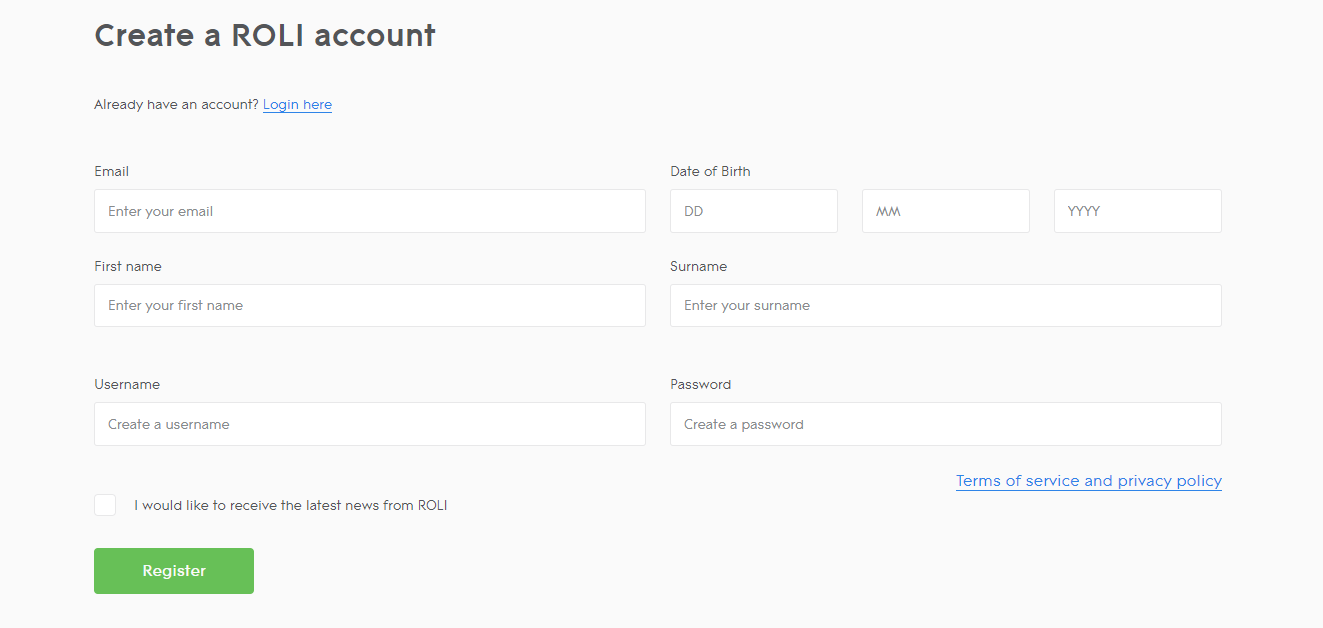Click the 'Password' label text
The height and width of the screenshot is (628, 1323).
(701, 384)
